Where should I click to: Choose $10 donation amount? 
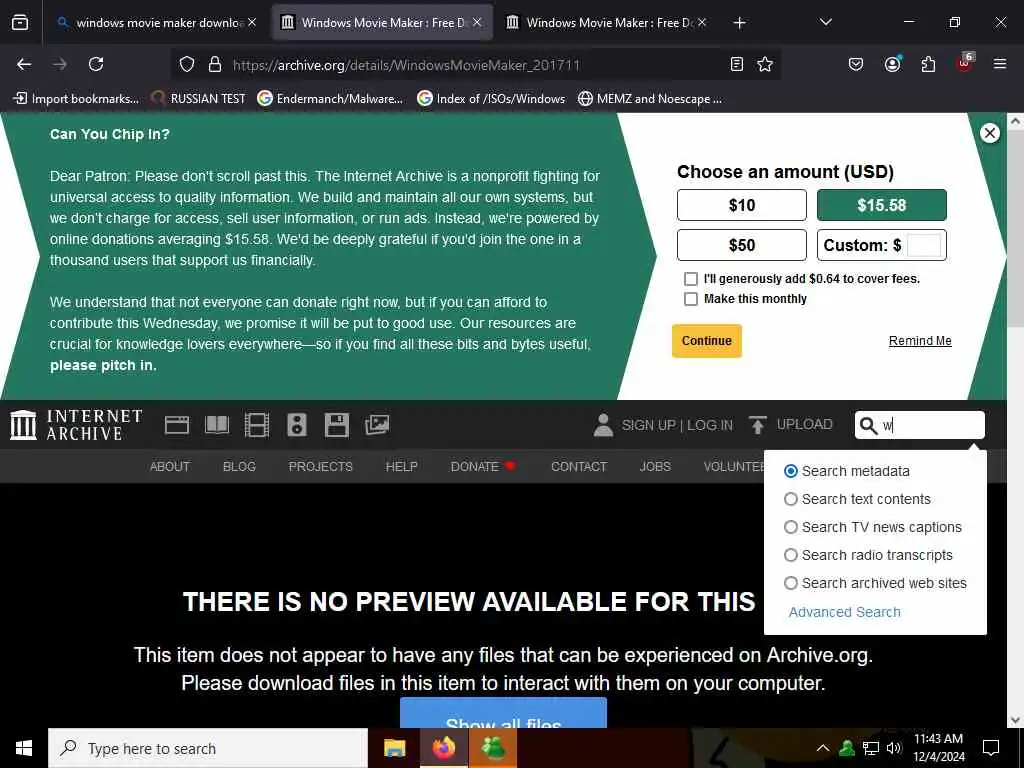[x=742, y=205]
